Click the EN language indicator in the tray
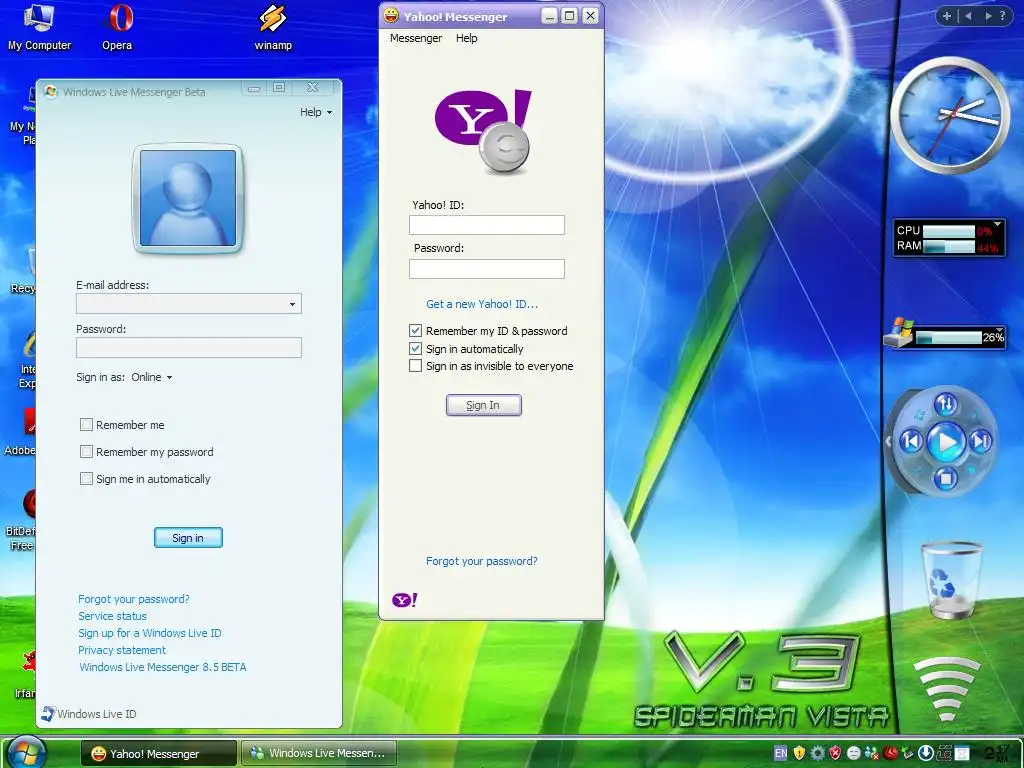The image size is (1024, 768). (780, 754)
